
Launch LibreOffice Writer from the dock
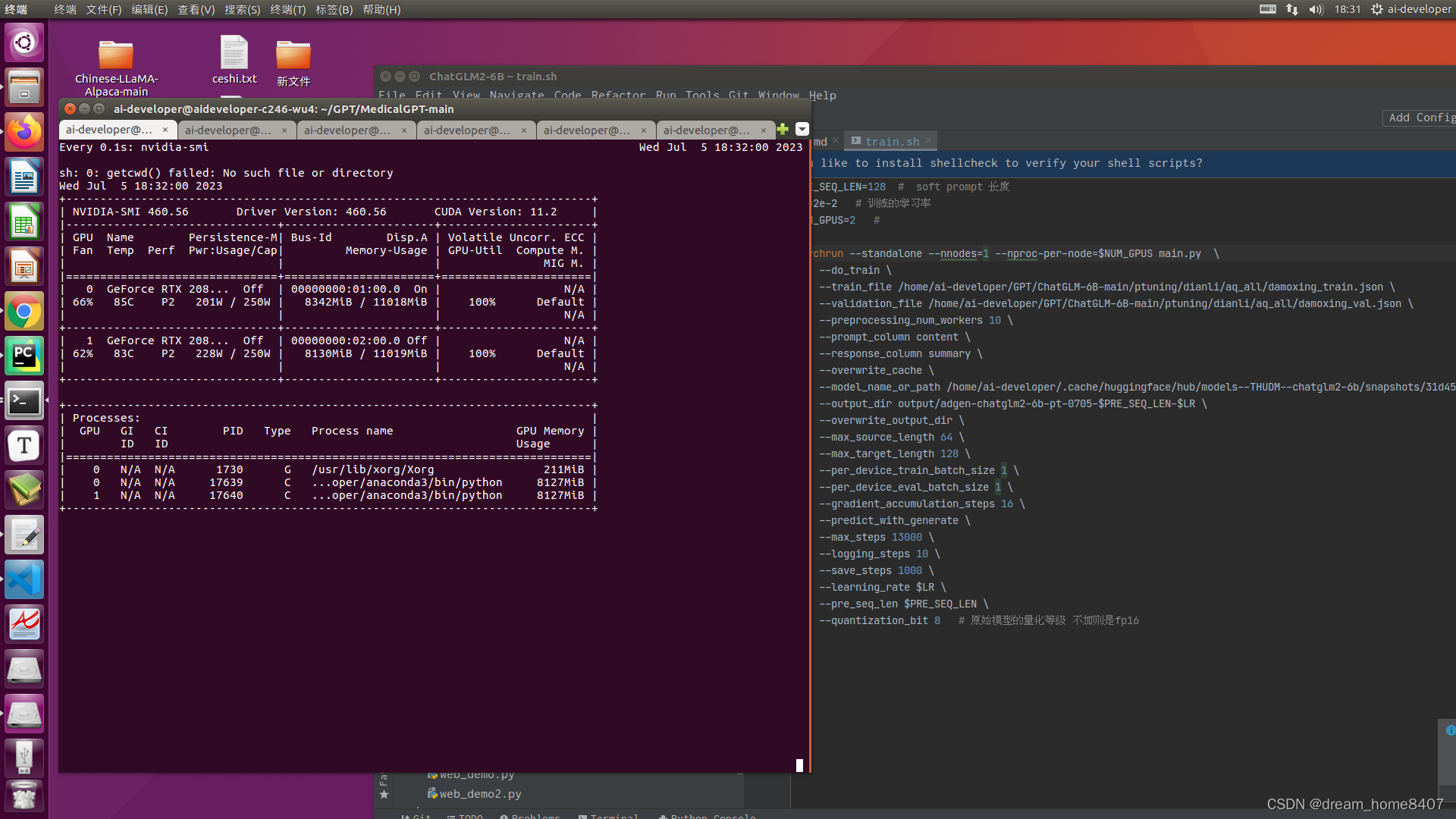(x=24, y=177)
